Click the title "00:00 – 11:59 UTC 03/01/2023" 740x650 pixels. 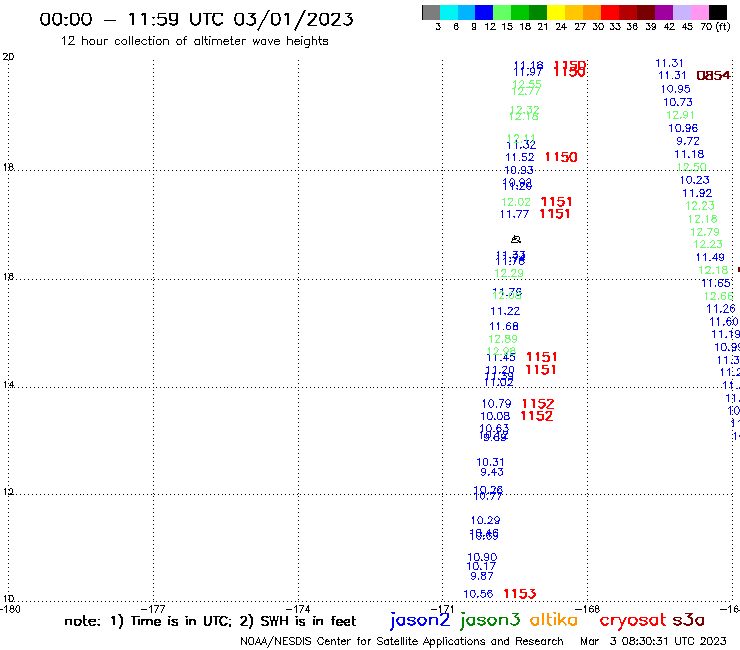click(196, 19)
